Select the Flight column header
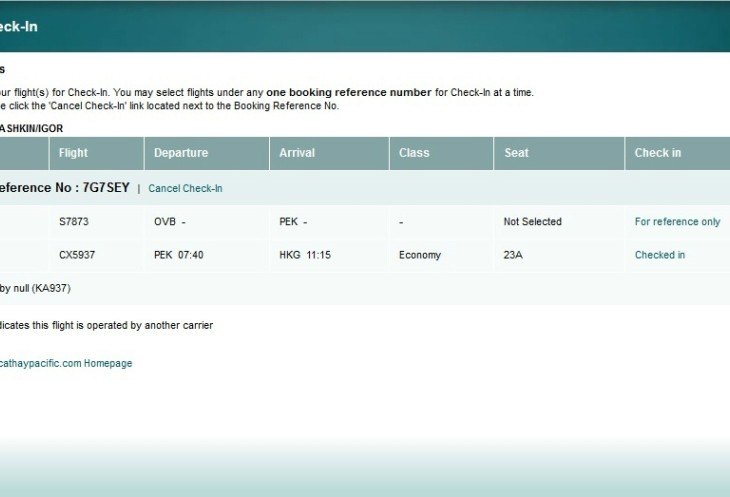This screenshot has width=730, height=497. (96, 153)
